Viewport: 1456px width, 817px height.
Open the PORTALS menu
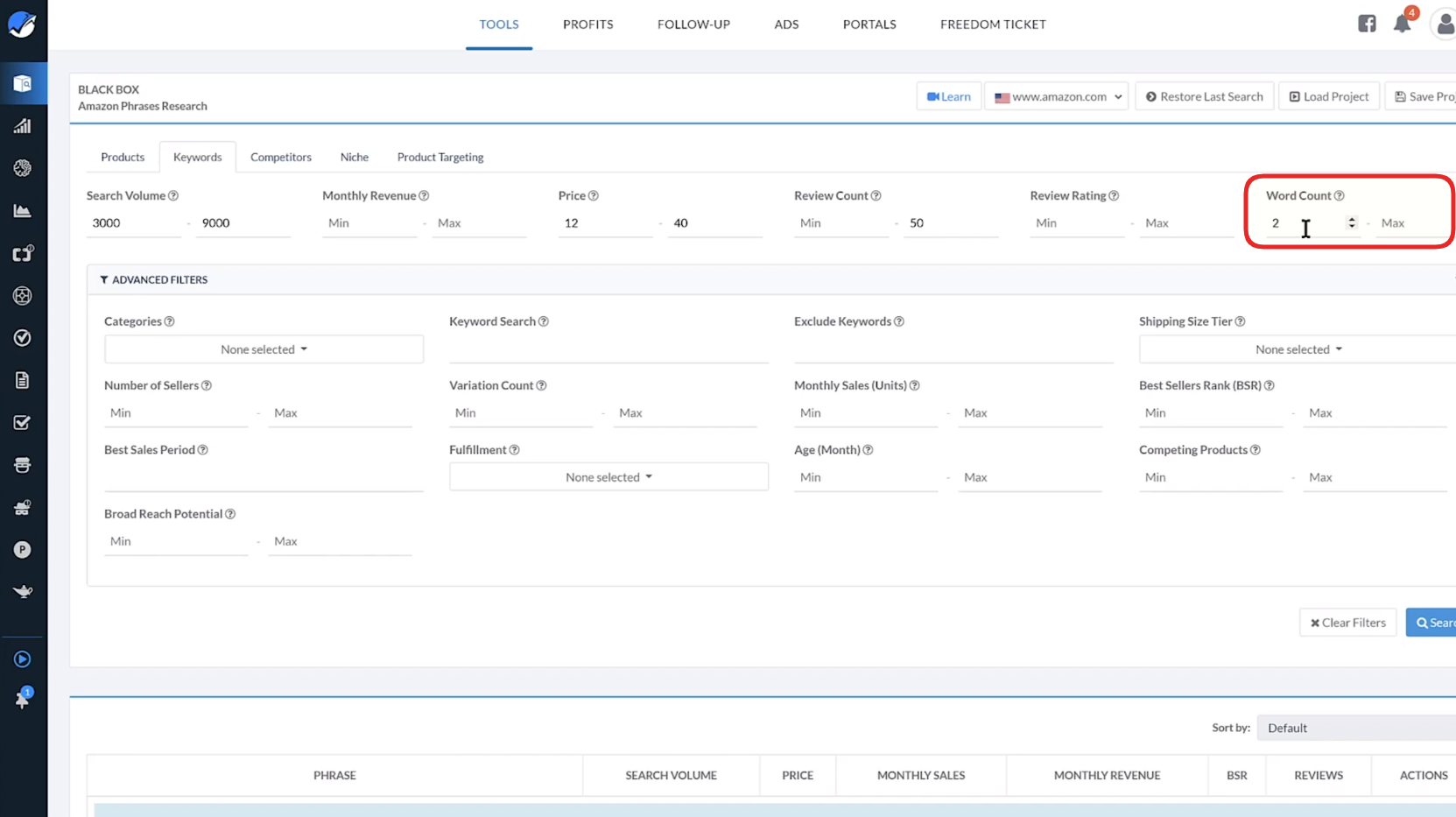click(869, 25)
